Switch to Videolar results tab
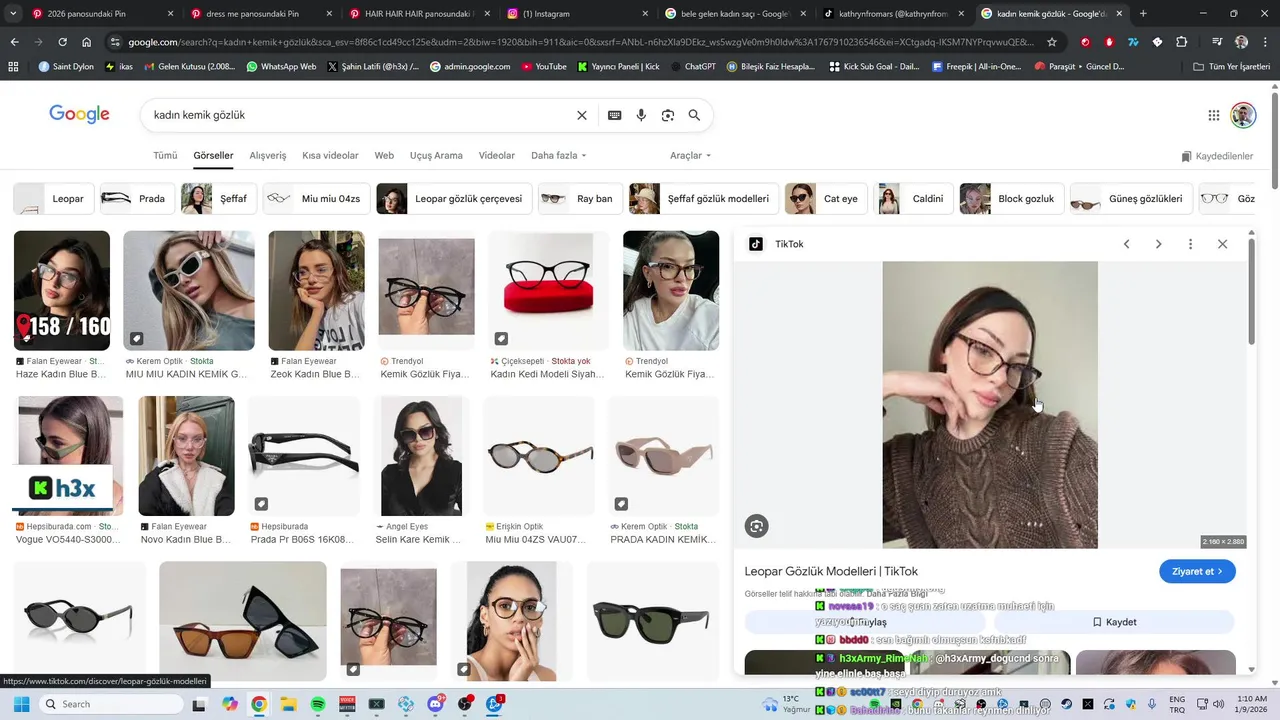 497,156
